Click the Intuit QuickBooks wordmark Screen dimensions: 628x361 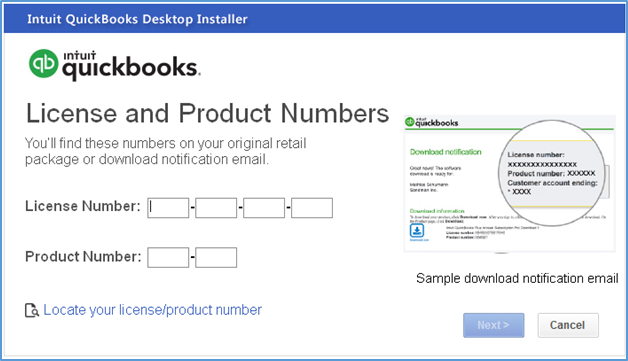point(131,65)
